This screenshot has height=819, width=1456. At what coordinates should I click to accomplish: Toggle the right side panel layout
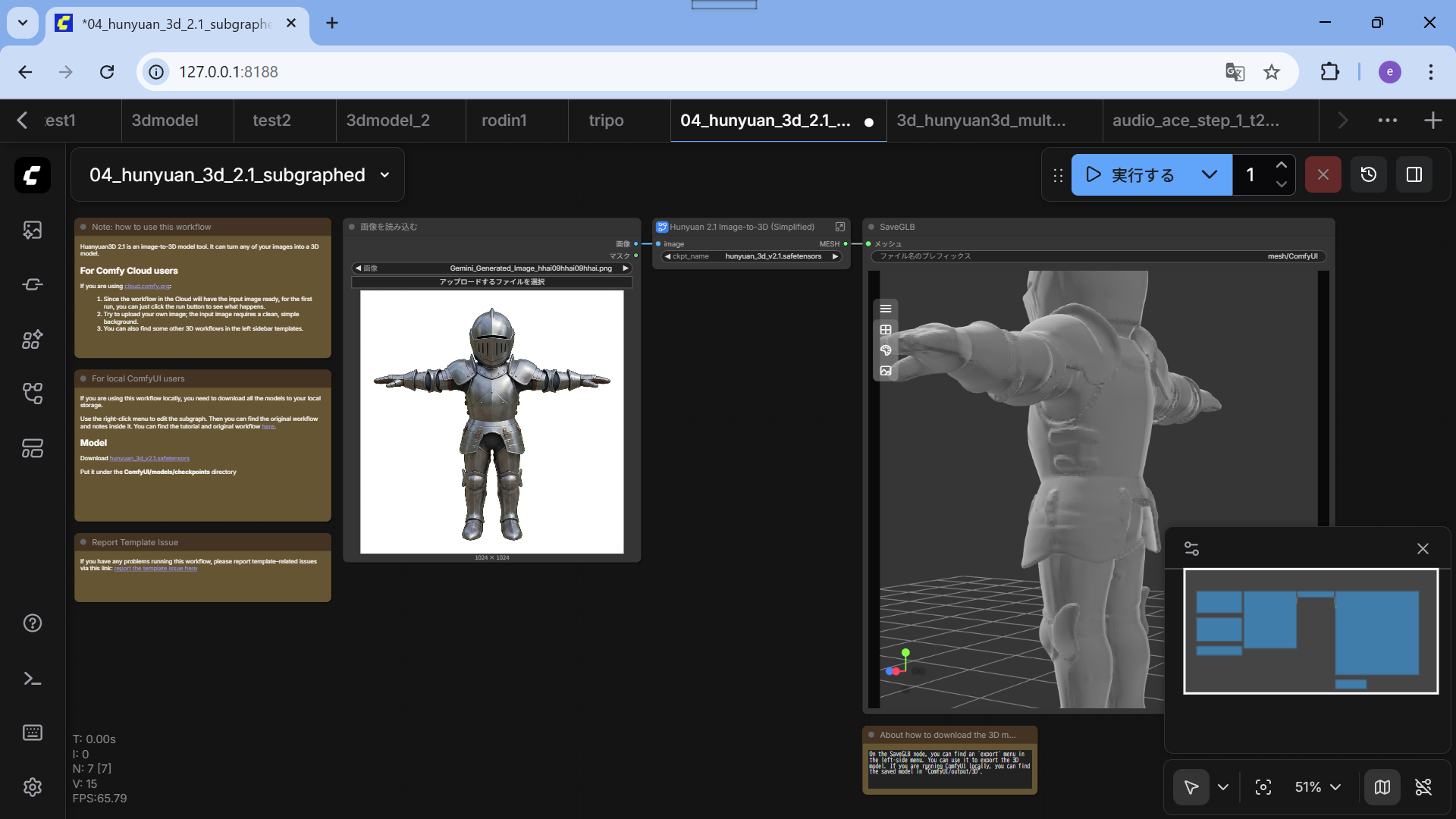click(1414, 175)
